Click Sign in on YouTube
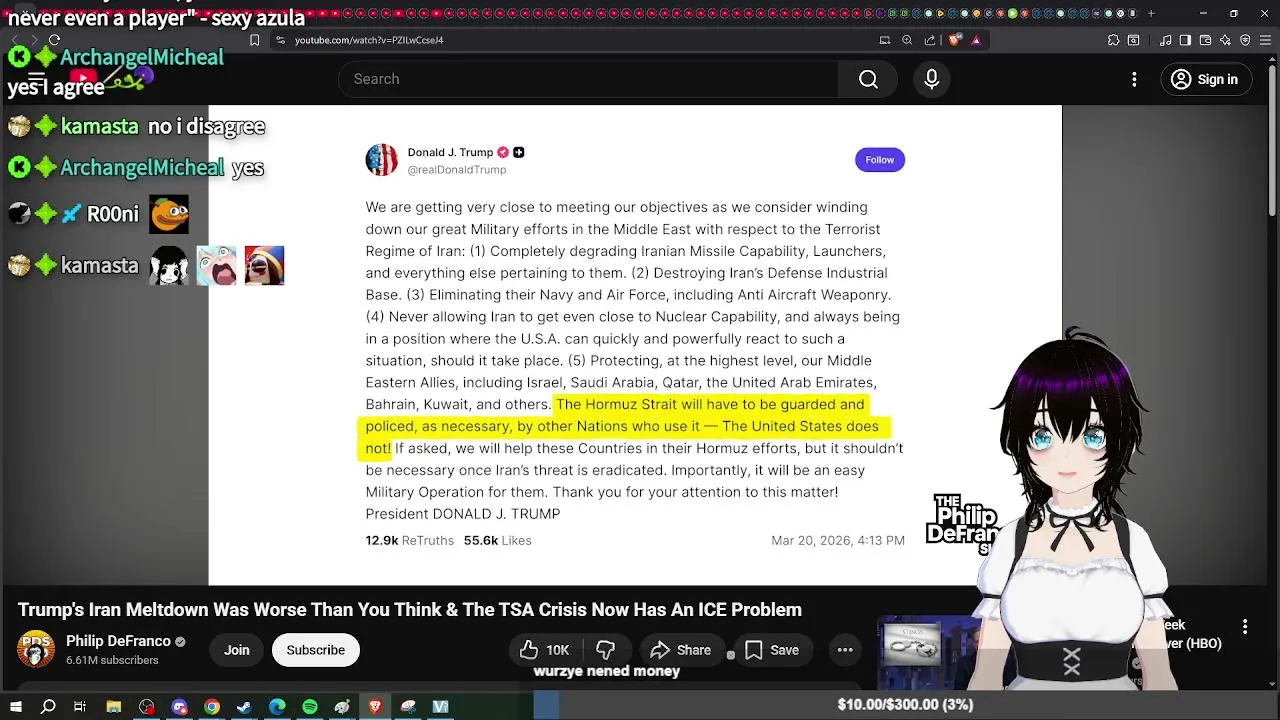This screenshot has width=1280, height=720. click(1204, 79)
